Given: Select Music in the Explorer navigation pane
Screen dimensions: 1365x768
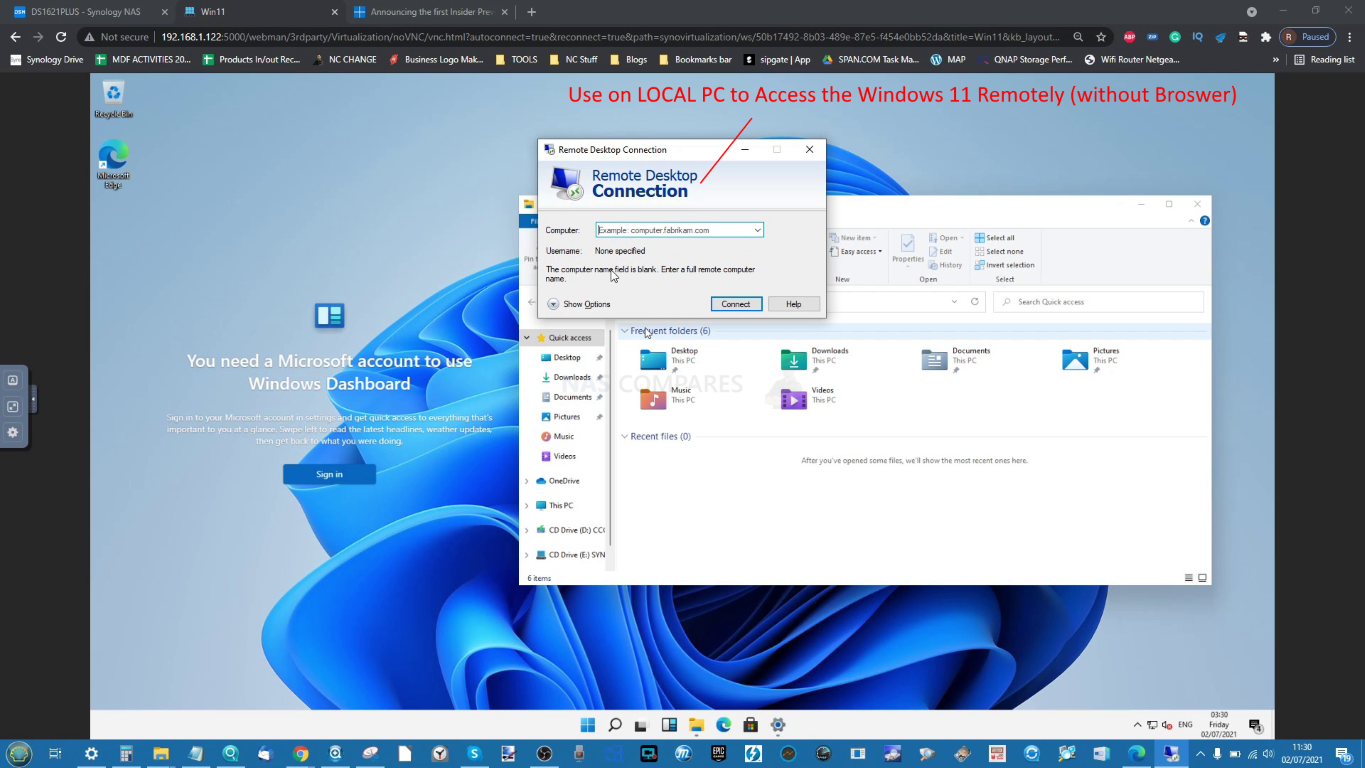Looking at the screenshot, I should tap(558, 436).
